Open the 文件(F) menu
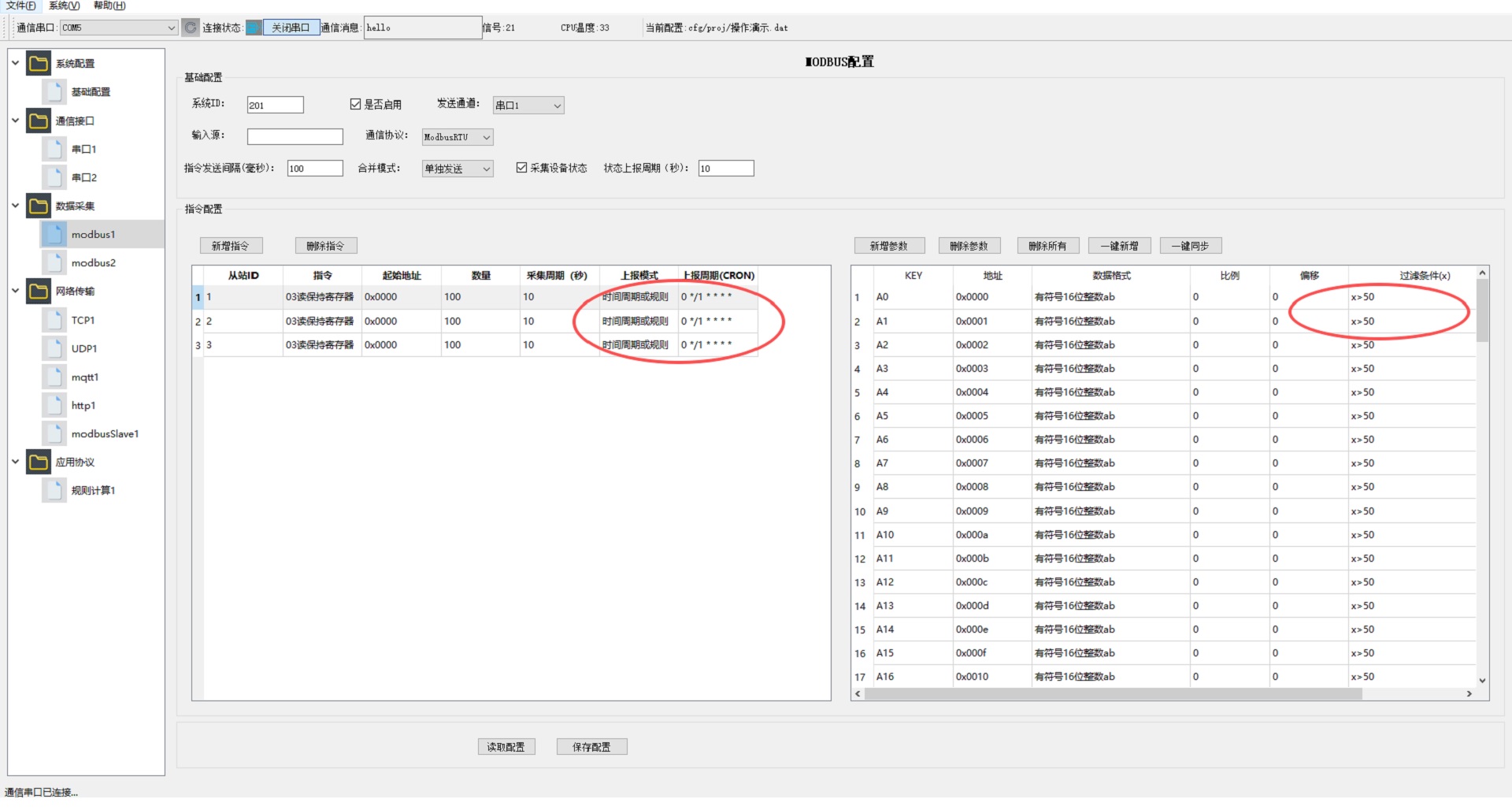 click(20, 6)
